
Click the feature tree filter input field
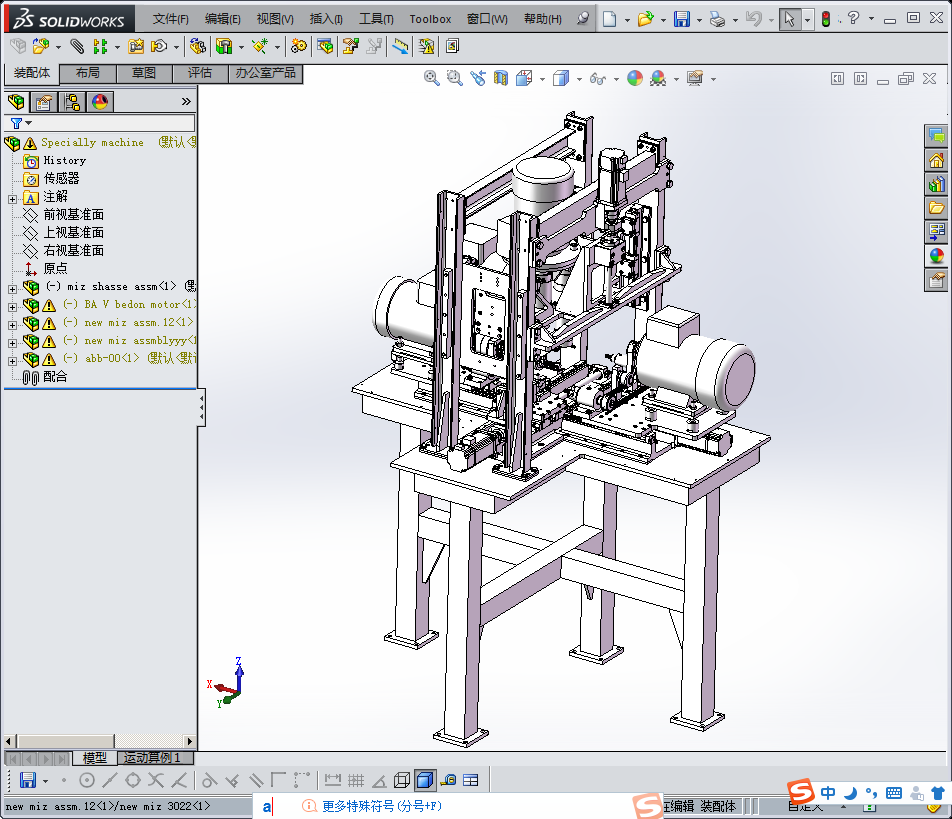point(110,123)
